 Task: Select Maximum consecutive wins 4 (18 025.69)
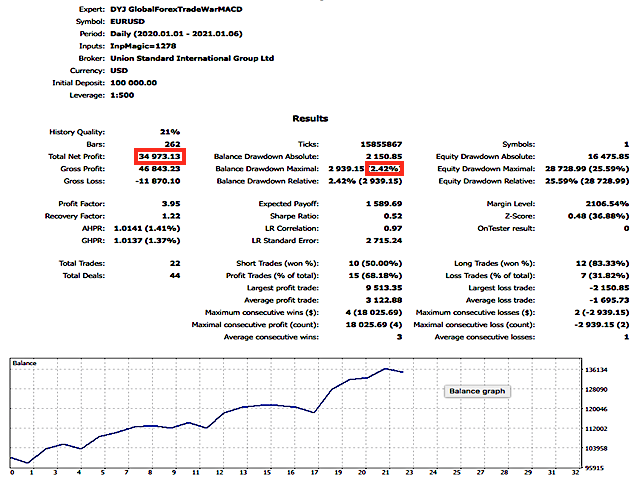pyautogui.click(x=374, y=312)
